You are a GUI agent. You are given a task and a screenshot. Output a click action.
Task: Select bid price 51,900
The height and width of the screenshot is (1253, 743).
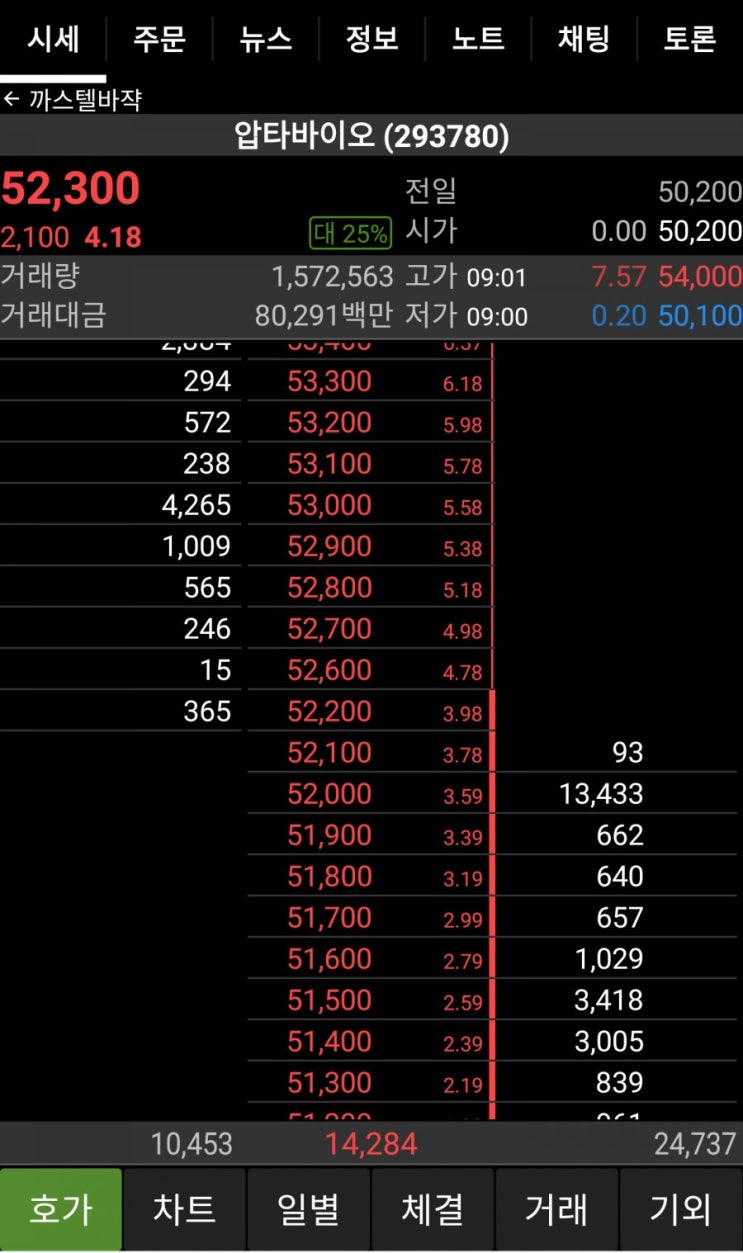tap(329, 835)
